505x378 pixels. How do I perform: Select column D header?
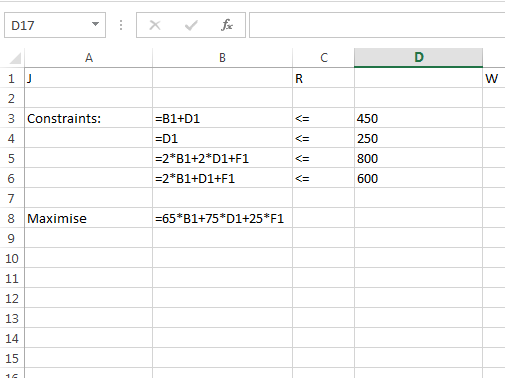pos(419,58)
